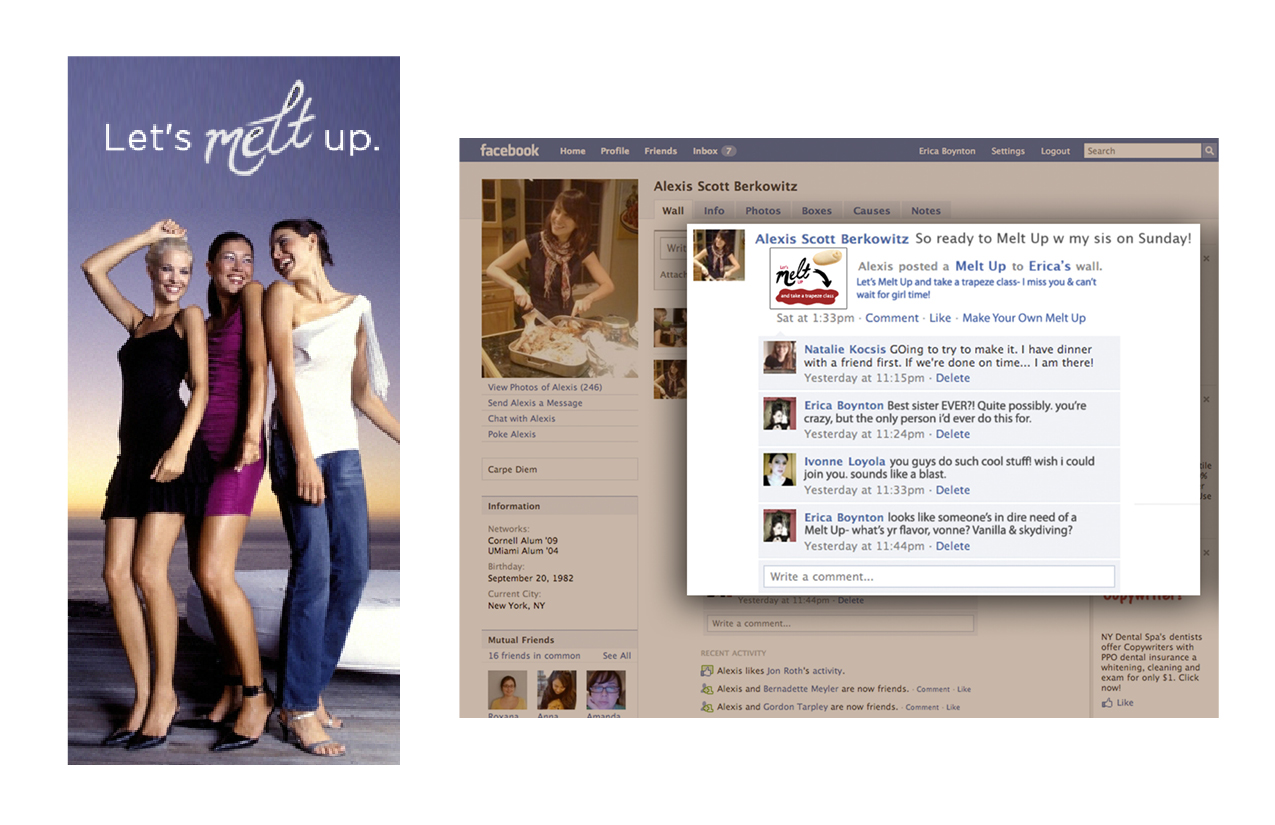Switch to the Info tab
1275x825 pixels.
tap(714, 211)
